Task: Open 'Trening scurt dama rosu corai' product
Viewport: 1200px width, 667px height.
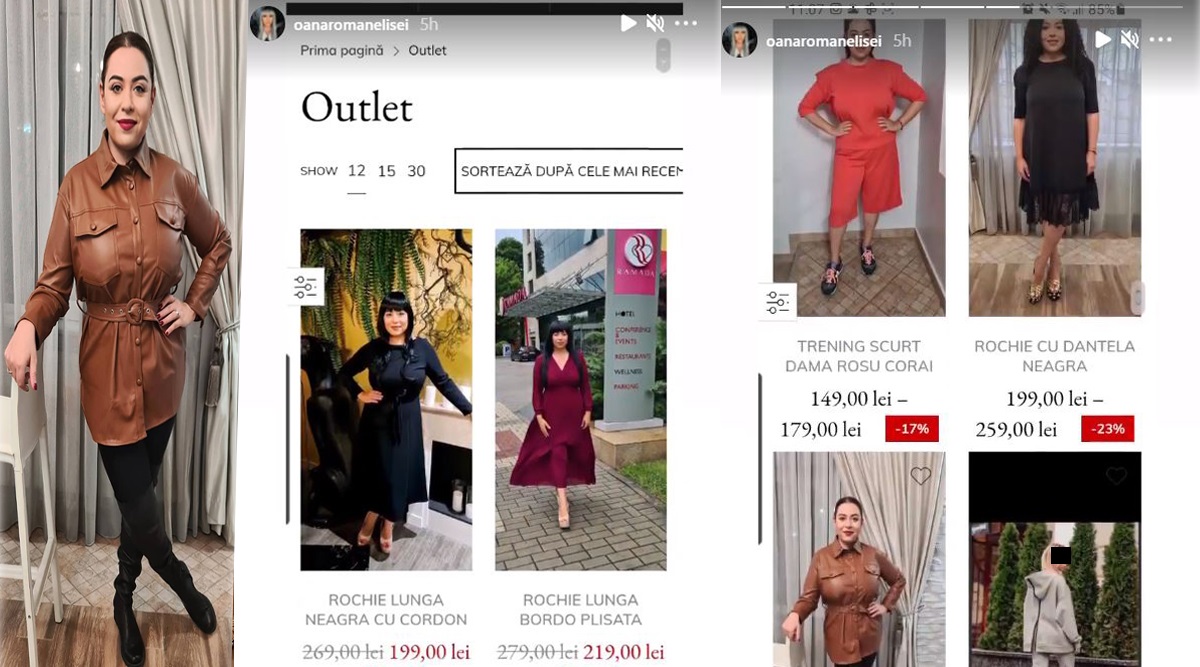Action: click(859, 356)
